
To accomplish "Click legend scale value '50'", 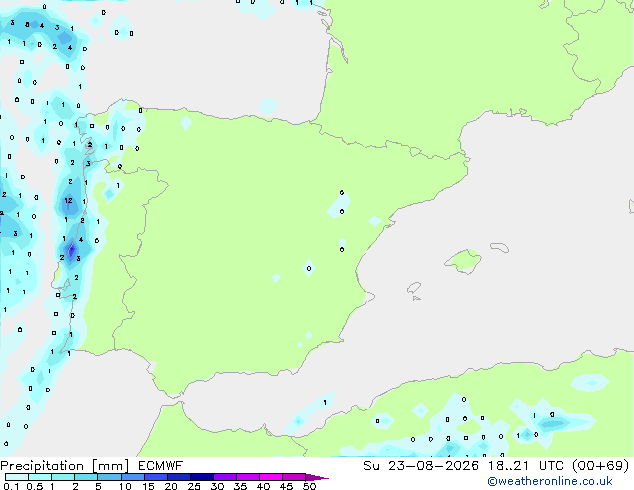I will pyautogui.click(x=309, y=486).
